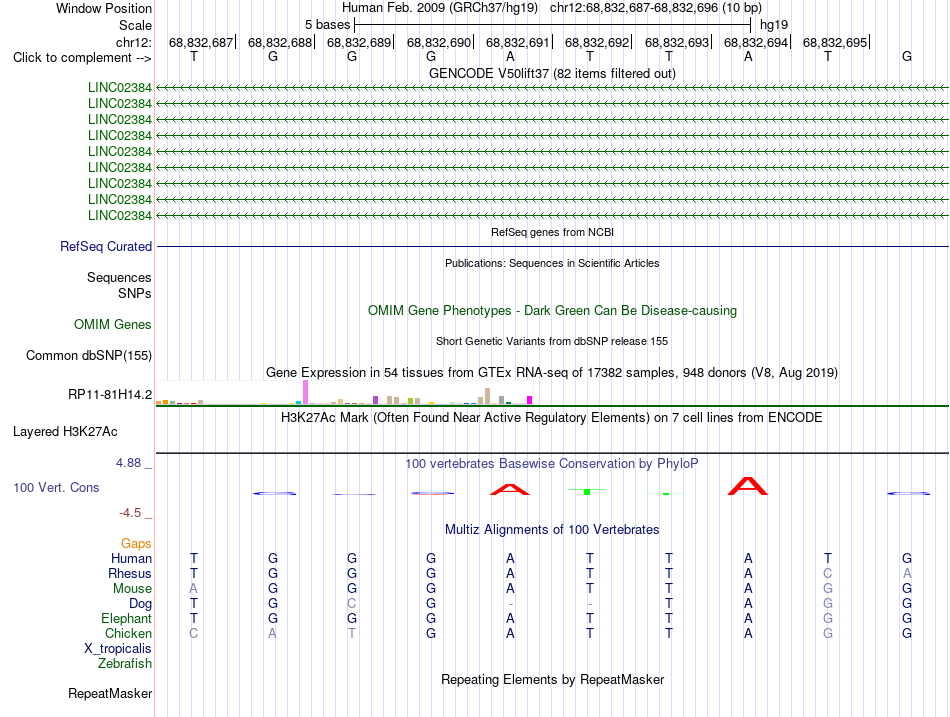950x717 pixels.
Task: Open OMIM Gene Phenotypes track title
Action: 552,310
